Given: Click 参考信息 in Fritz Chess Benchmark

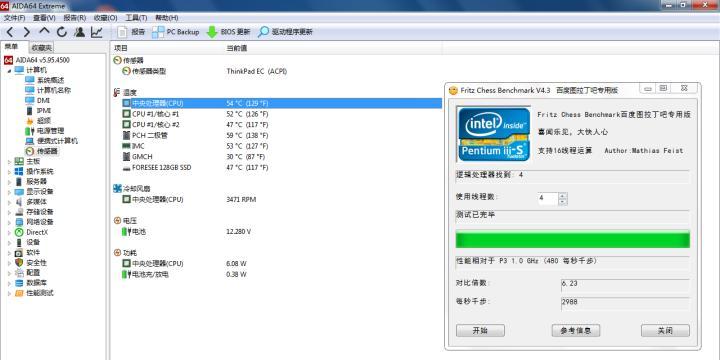Looking at the screenshot, I should point(575,331).
